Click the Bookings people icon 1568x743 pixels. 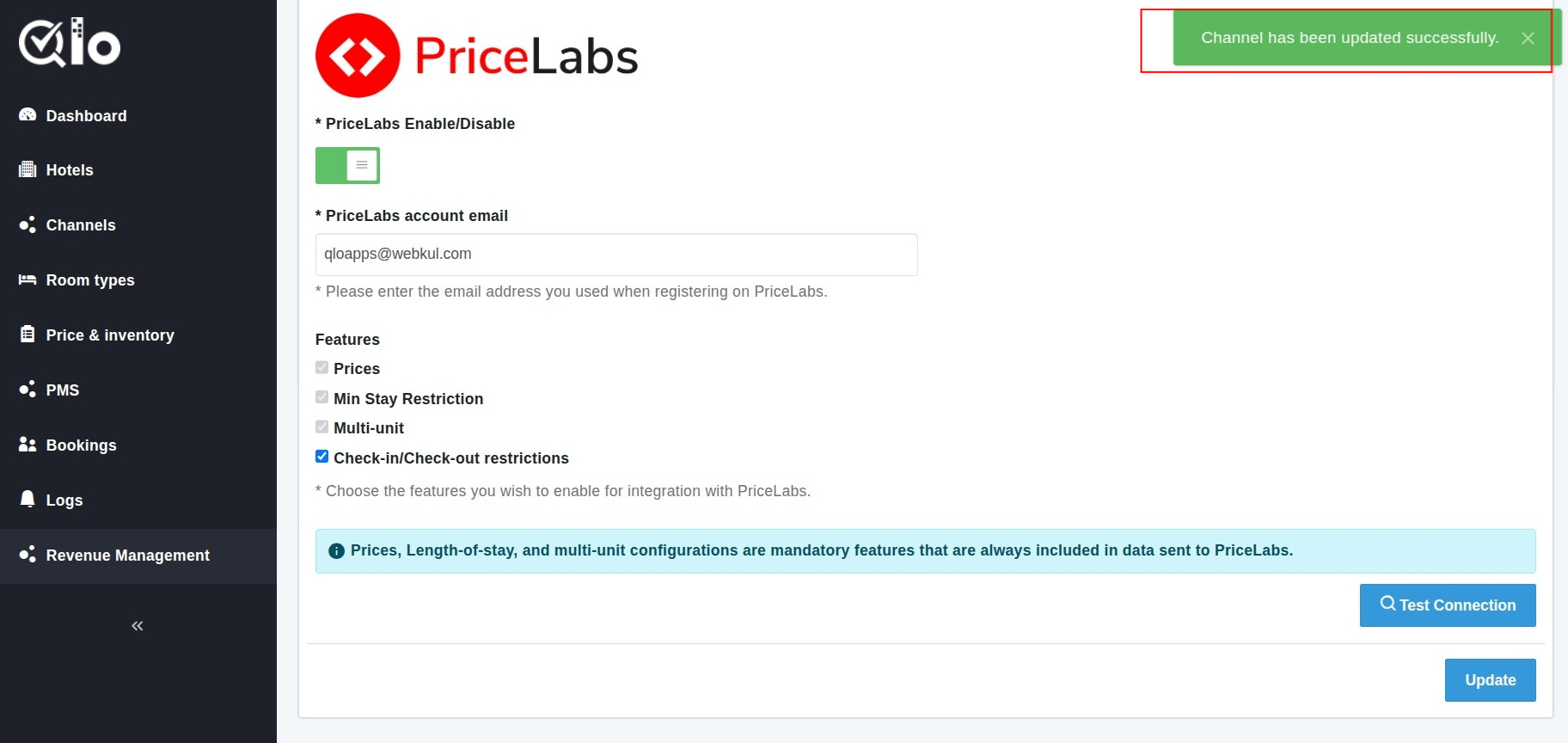point(28,445)
